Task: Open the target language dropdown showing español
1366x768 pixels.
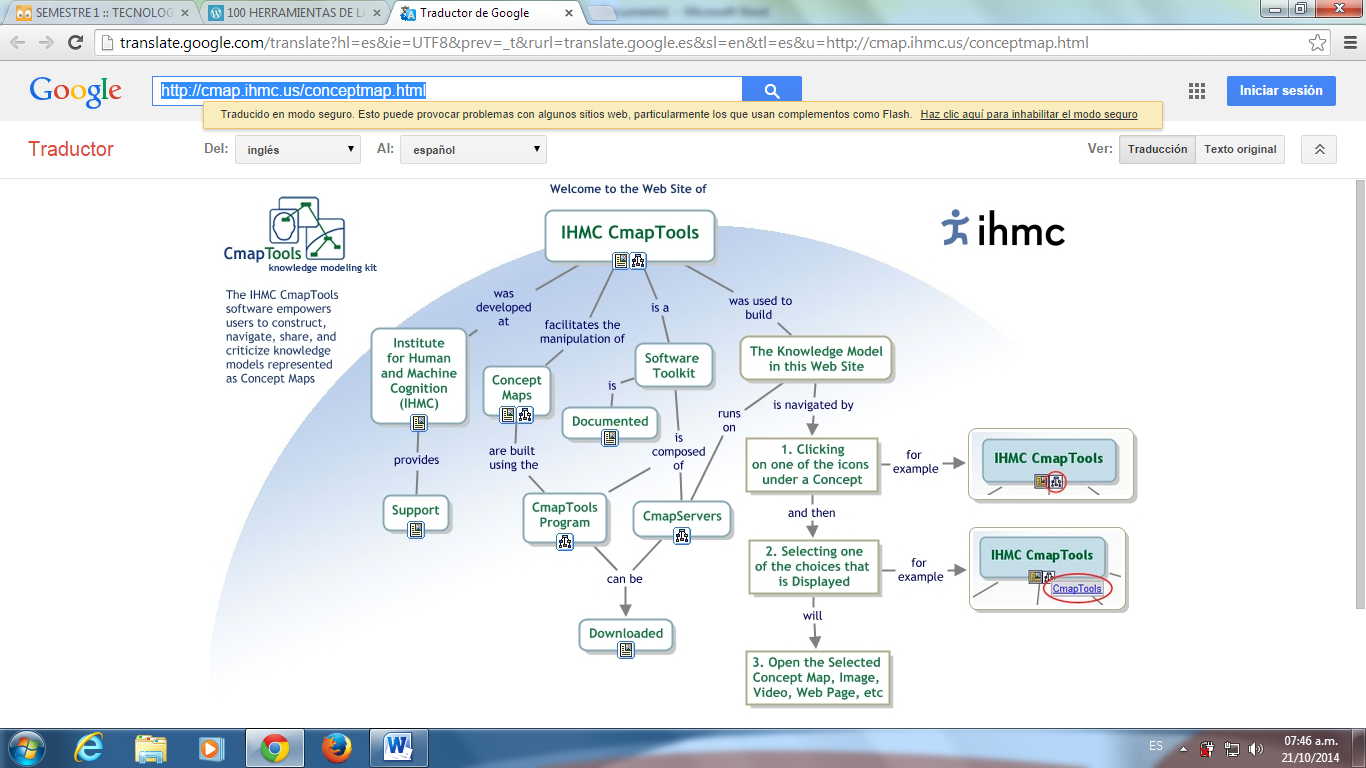Action: (473, 150)
